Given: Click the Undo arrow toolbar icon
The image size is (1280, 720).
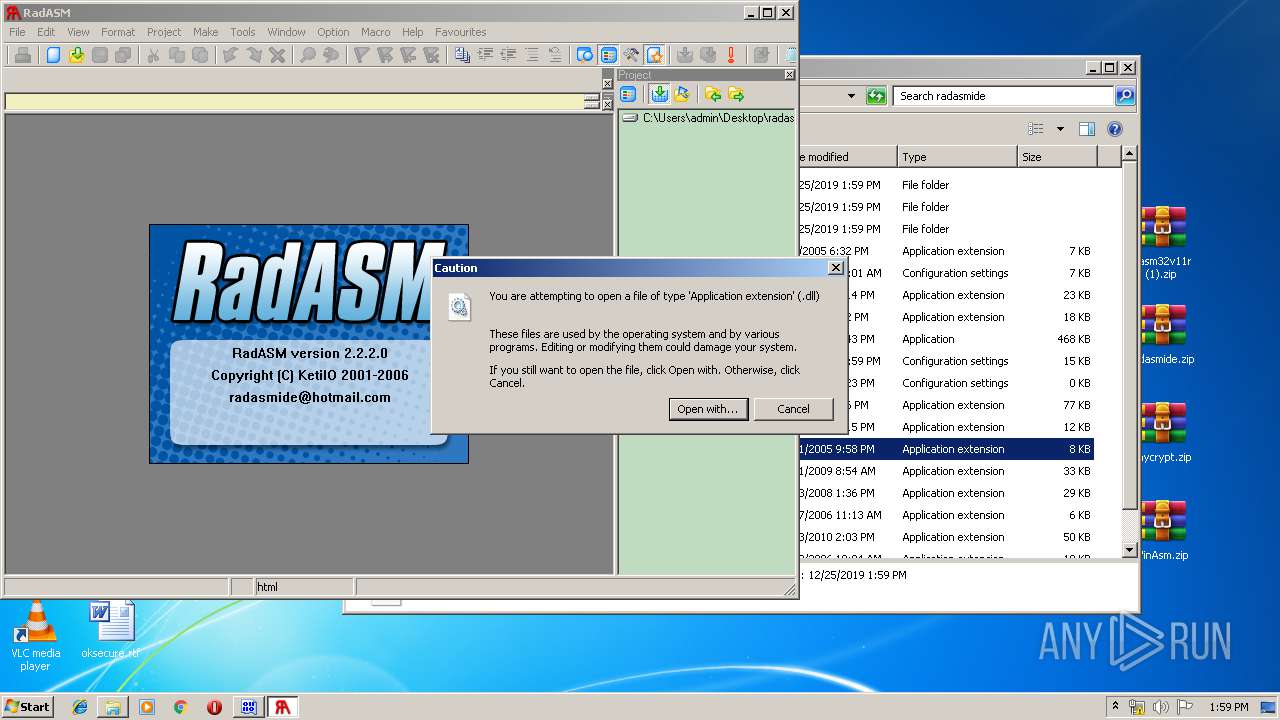Looking at the screenshot, I should (x=231, y=55).
